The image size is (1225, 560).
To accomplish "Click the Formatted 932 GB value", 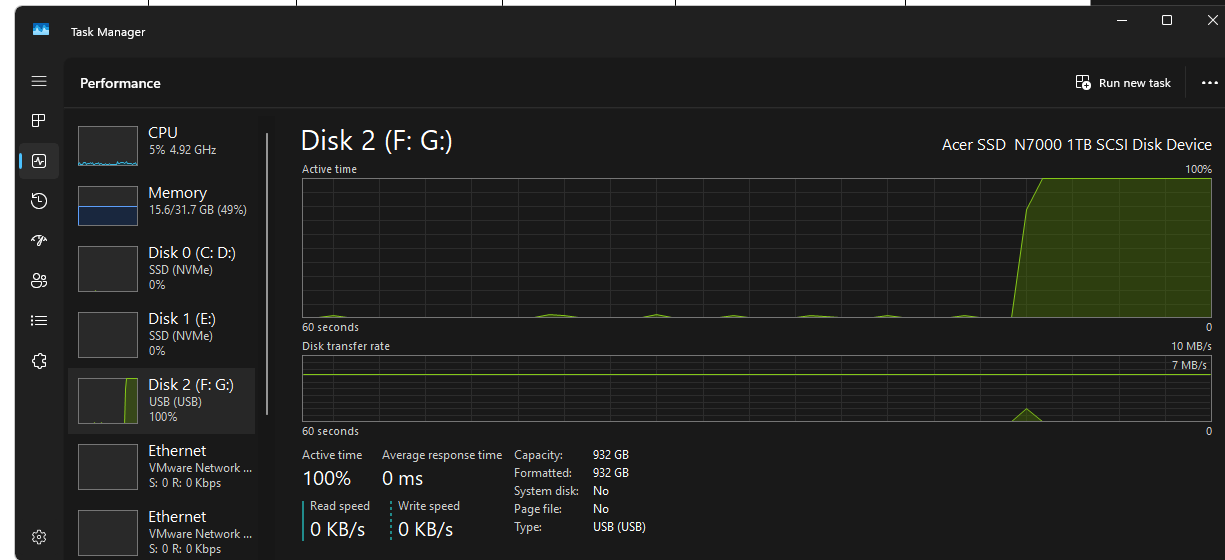I will pyautogui.click(x=611, y=473).
